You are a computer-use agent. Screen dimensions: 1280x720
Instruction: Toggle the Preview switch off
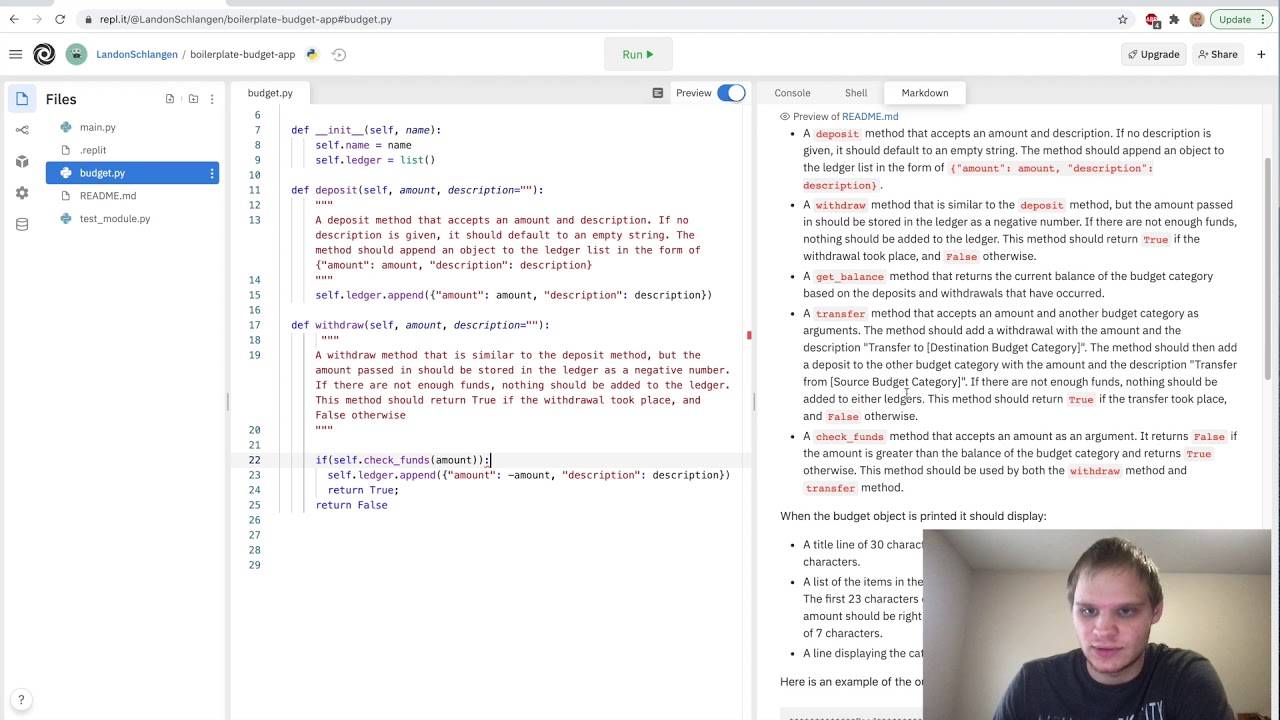pyautogui.click(x=731, y=93)
